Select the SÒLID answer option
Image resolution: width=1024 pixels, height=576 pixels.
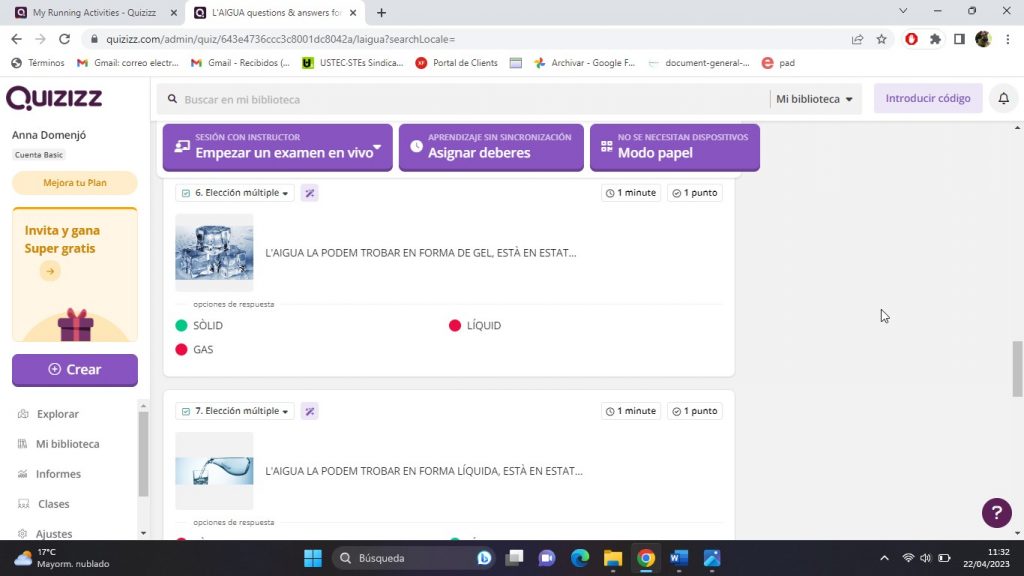tap(207, 326)
